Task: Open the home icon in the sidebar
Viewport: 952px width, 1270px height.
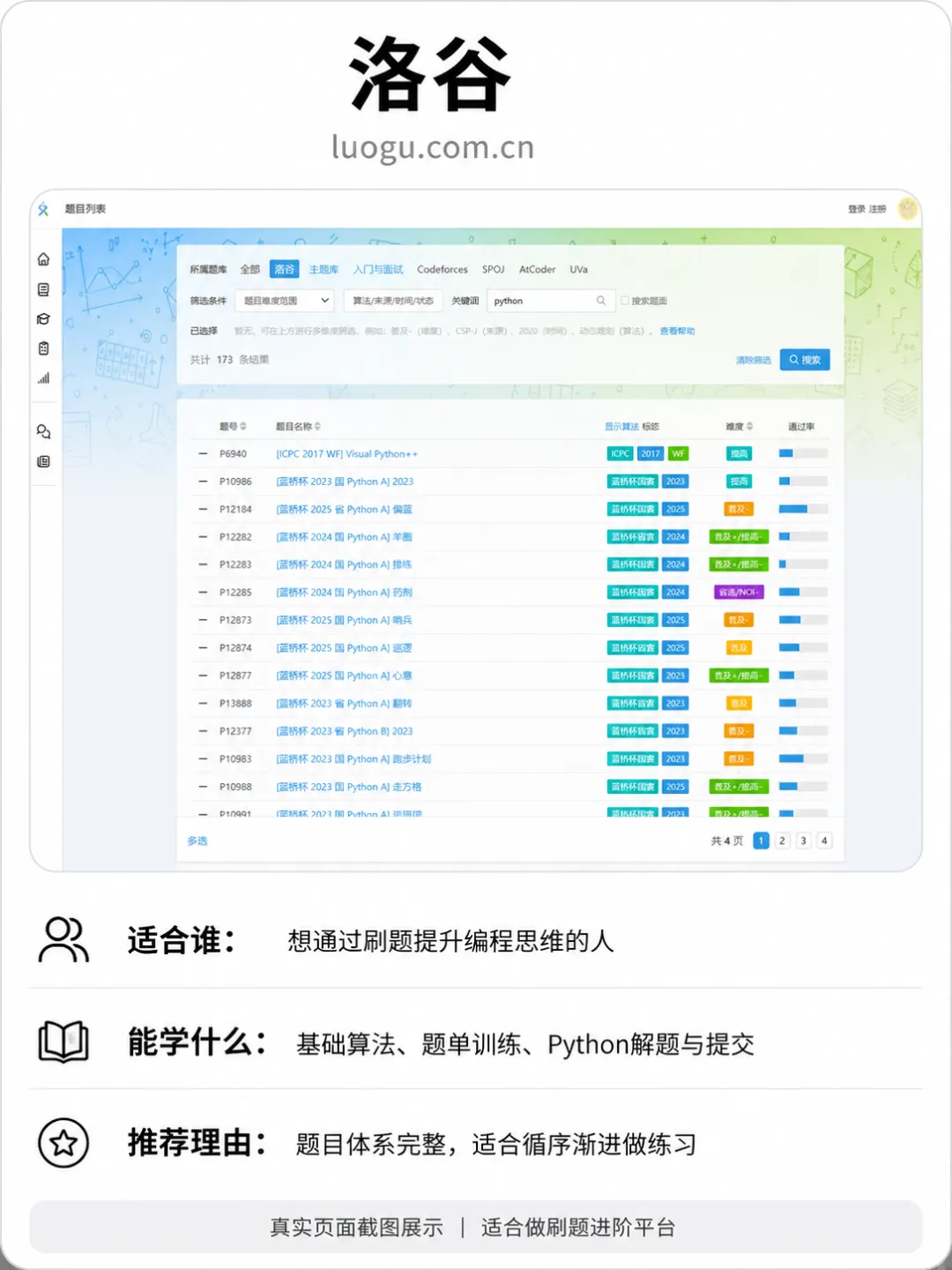Action: pyautogui.click(x=43, y=259)
